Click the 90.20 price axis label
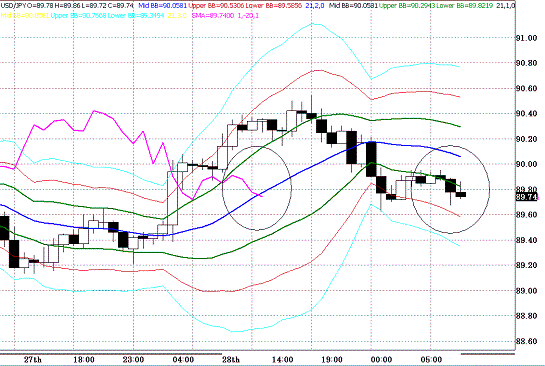Image resolution: width=545 pixels, height=366 pixels. [527, 139]
